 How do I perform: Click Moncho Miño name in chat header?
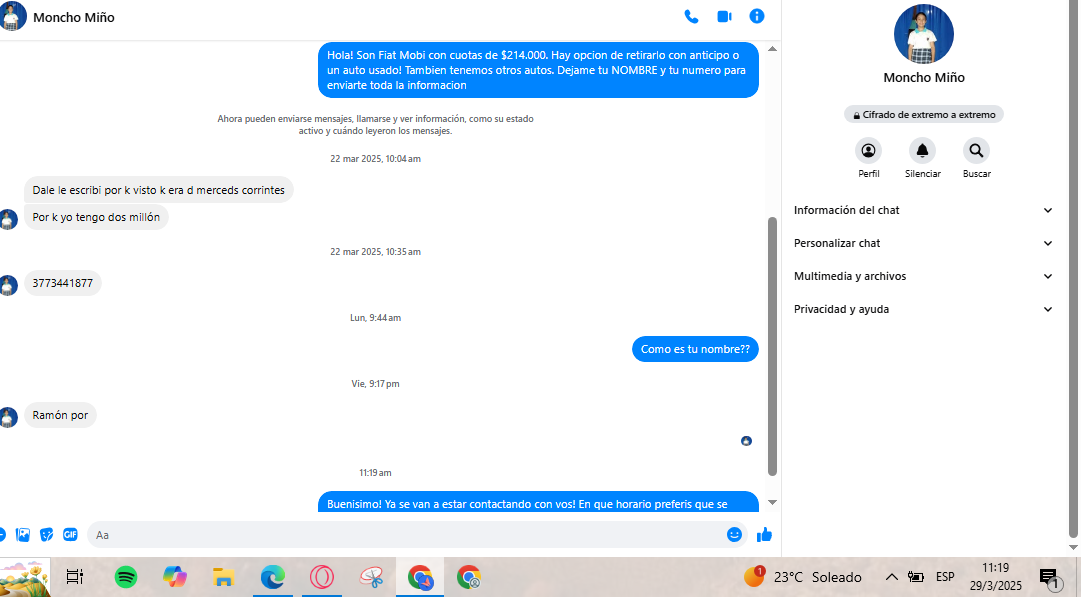point(74,17)
